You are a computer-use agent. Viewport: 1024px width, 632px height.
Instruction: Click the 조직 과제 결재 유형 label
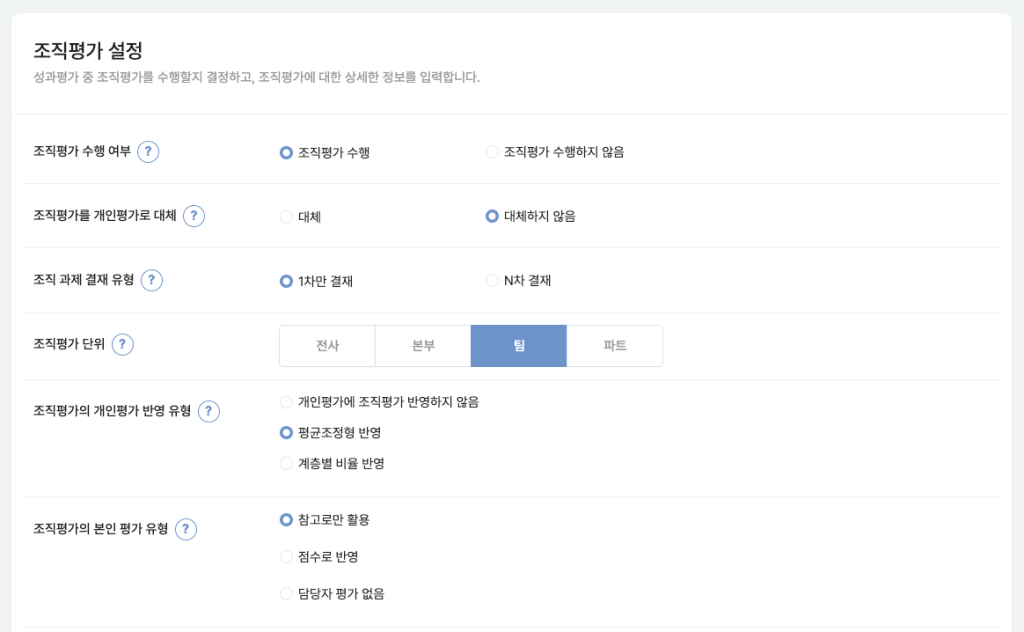pyautogui.click(x=84, y=280)
